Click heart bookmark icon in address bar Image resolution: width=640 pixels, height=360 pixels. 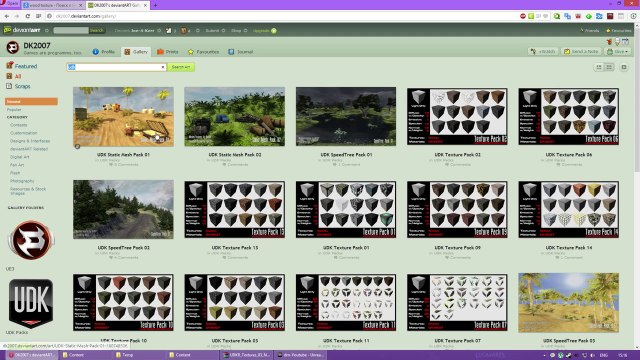pos(546,16)
